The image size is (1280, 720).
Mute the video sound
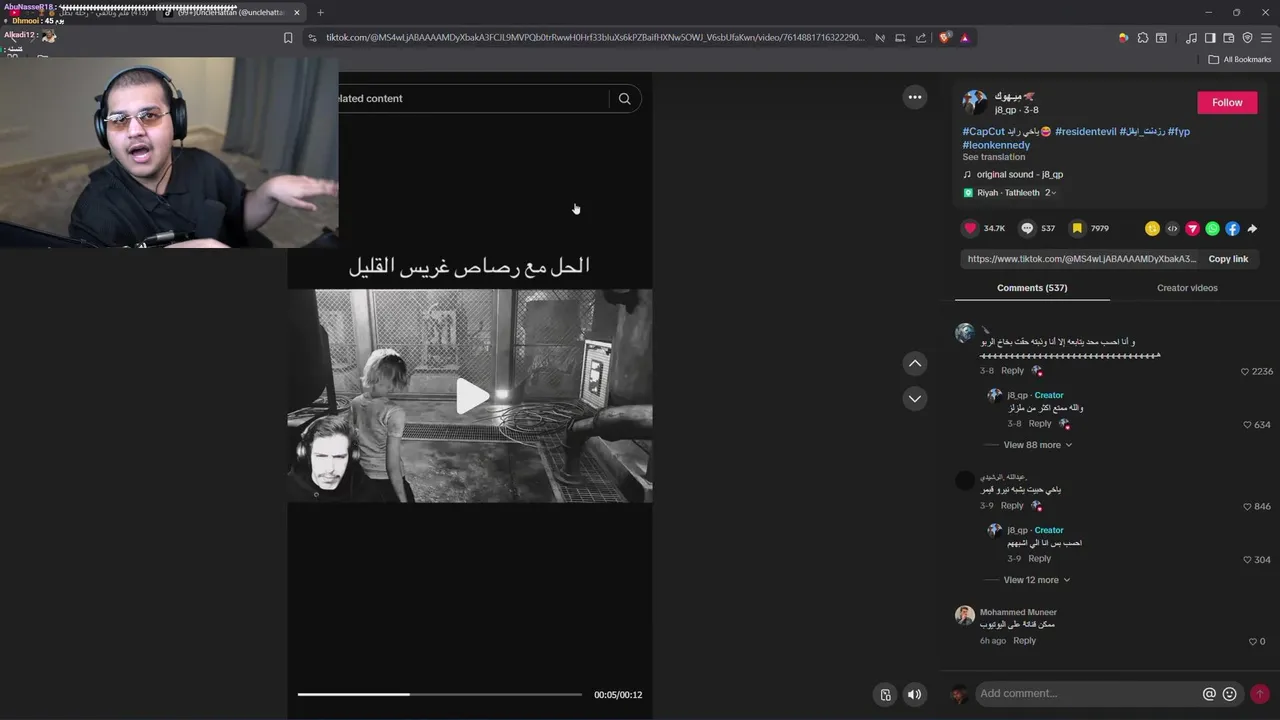click(x=914, y=694)
